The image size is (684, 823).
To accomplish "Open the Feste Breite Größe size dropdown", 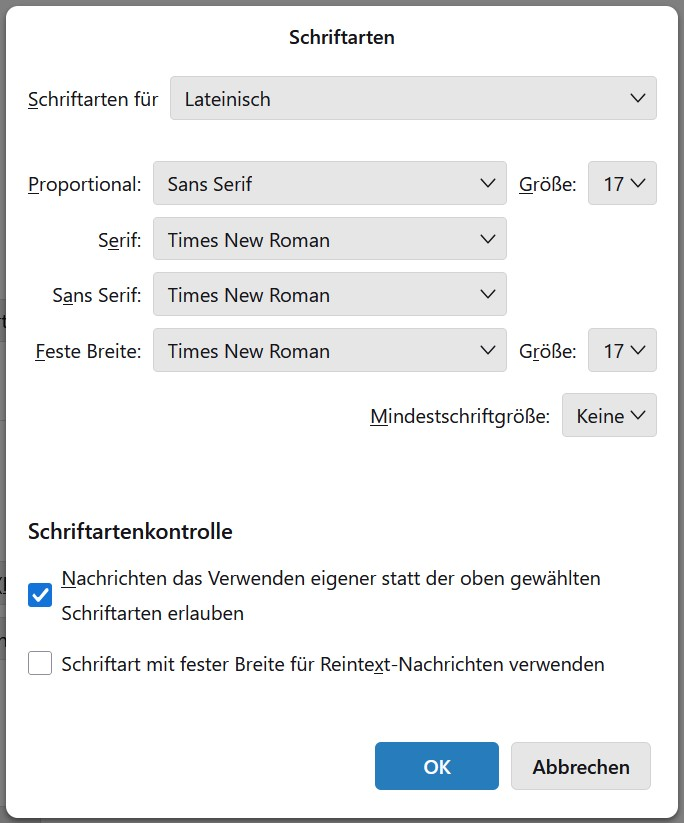I will [x=622, y=351].
